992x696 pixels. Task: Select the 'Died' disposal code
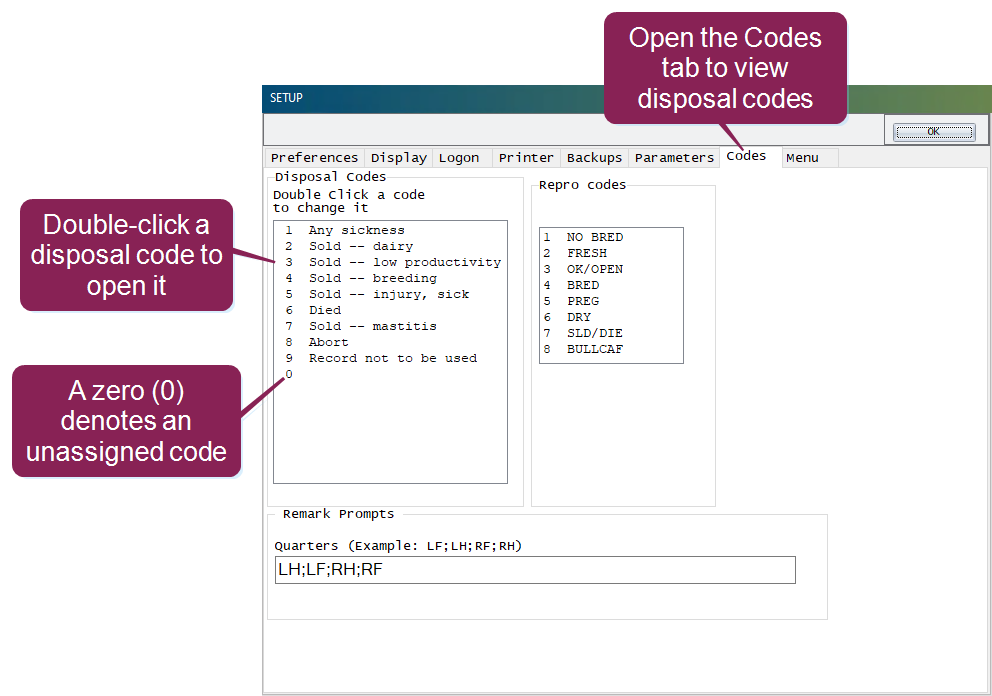[x=390, y=310]
